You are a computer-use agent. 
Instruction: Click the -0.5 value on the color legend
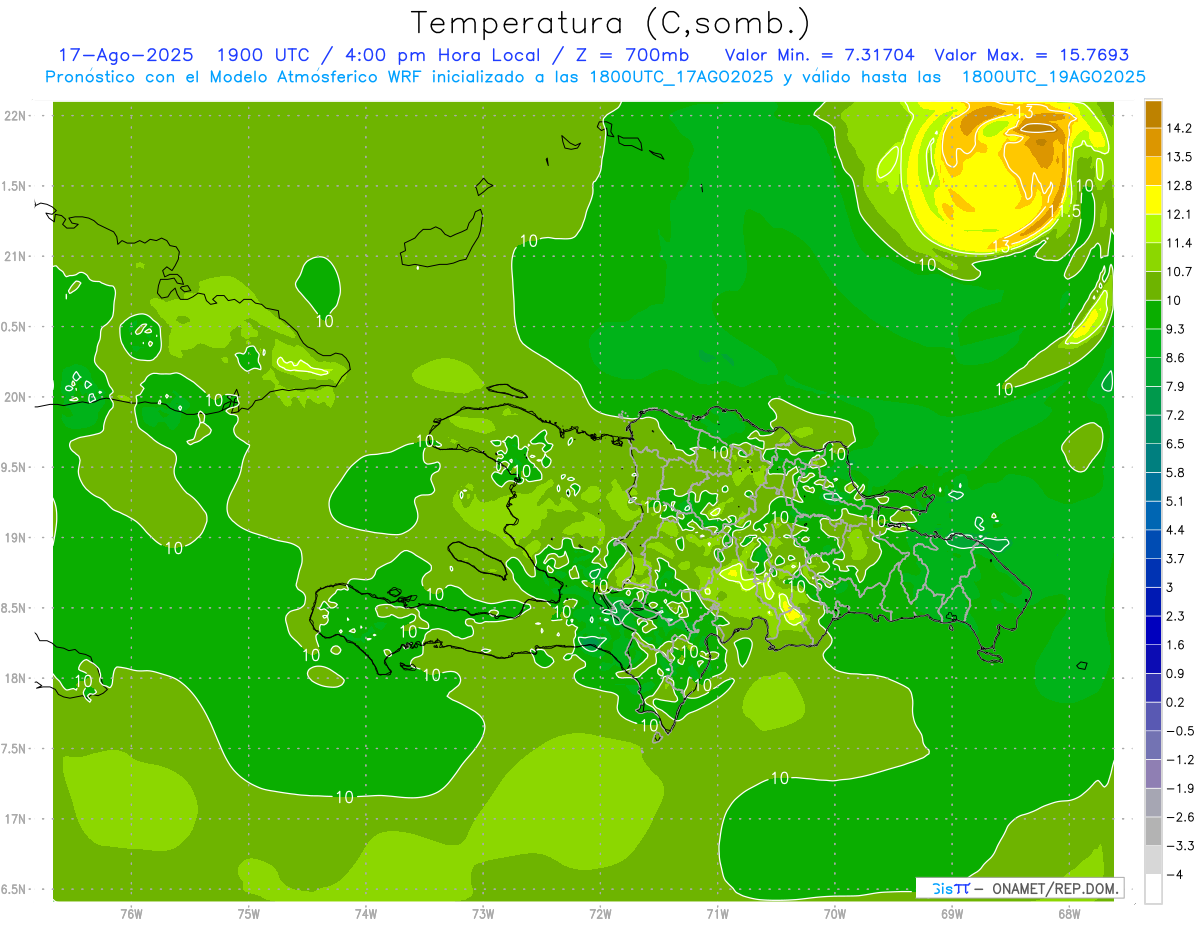click(x=1180, y=730)
